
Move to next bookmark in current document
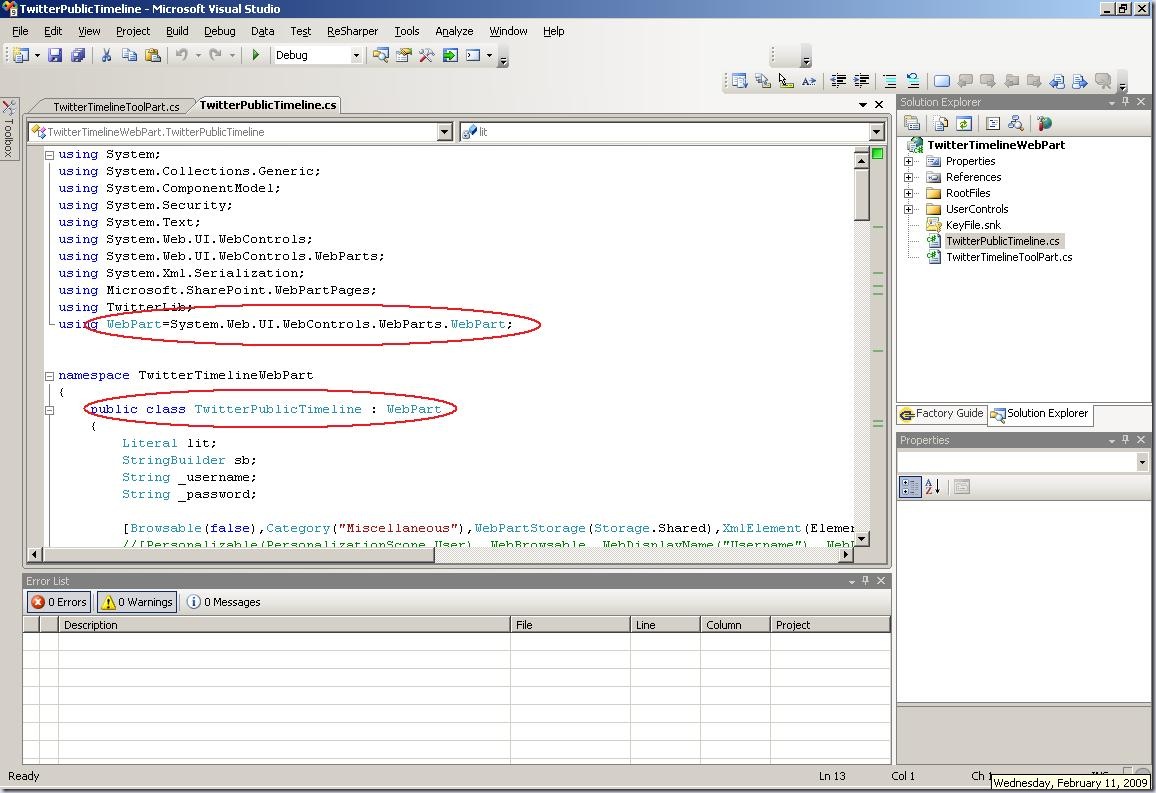tap(1080, 81)
